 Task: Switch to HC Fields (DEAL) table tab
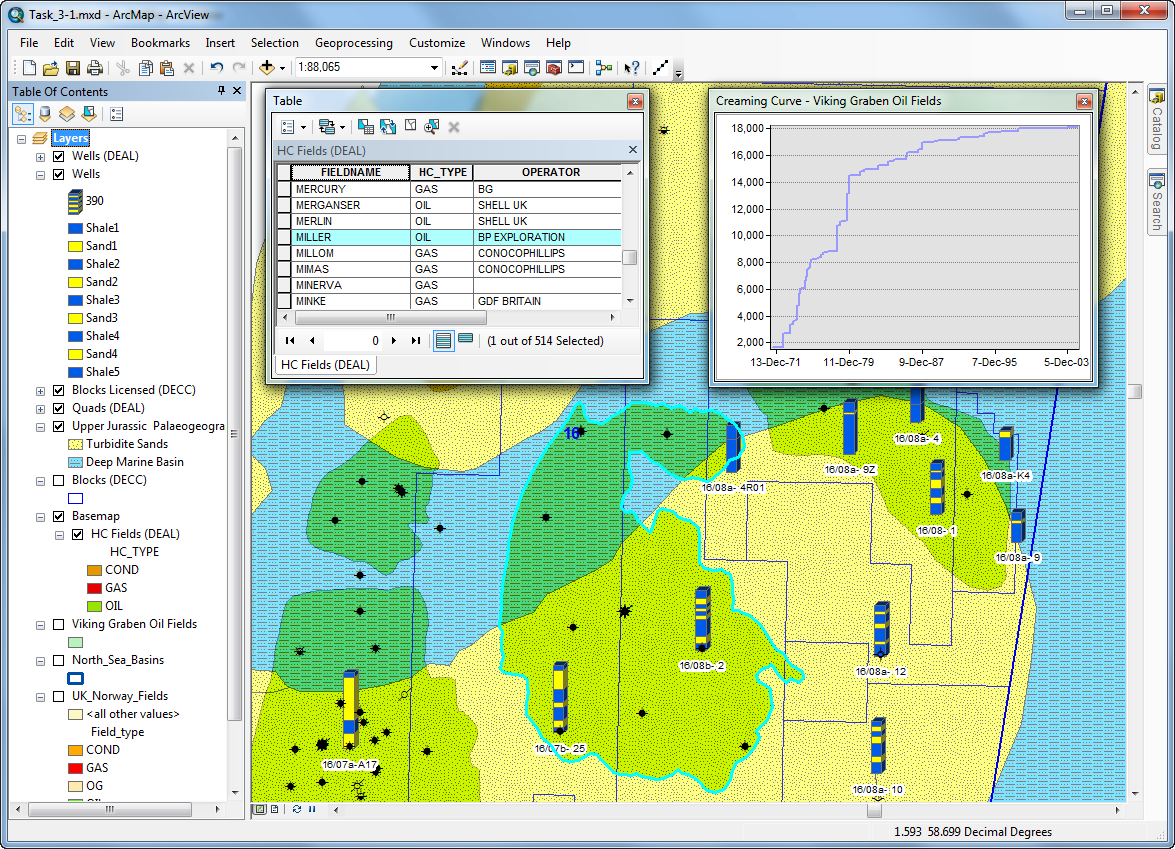(x=324, y=365)
